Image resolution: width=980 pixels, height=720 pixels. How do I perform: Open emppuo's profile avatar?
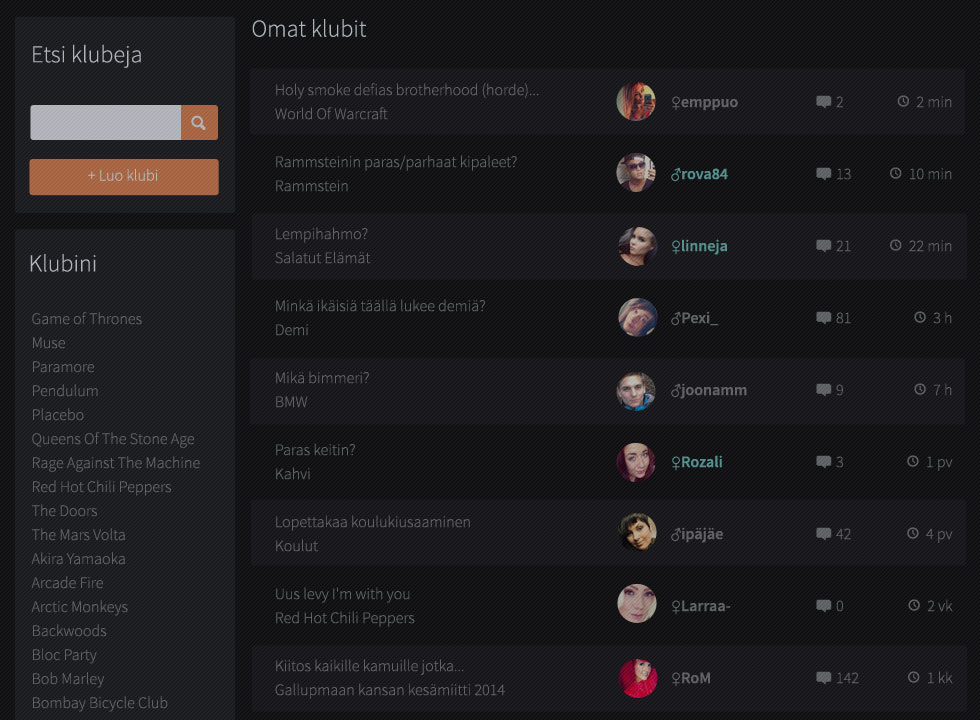point(636,102)
